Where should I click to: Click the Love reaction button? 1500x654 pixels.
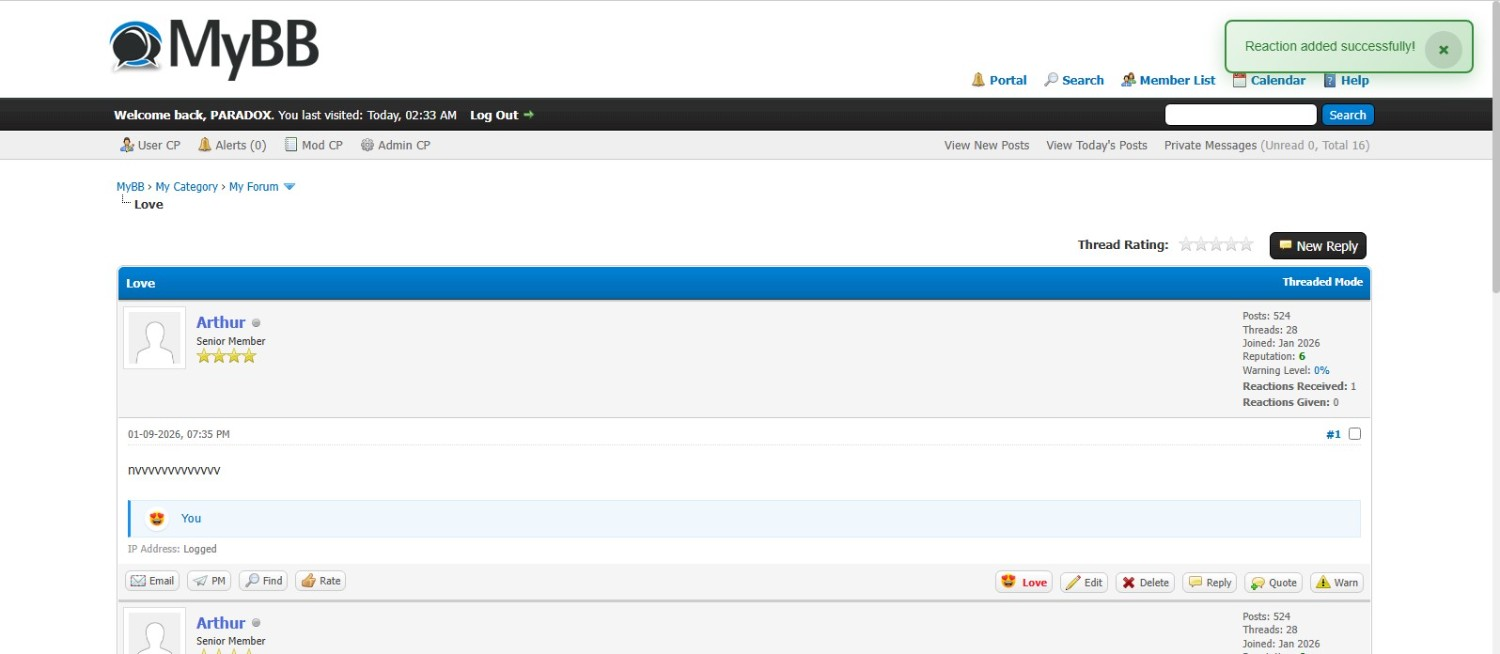point(1023,582)
